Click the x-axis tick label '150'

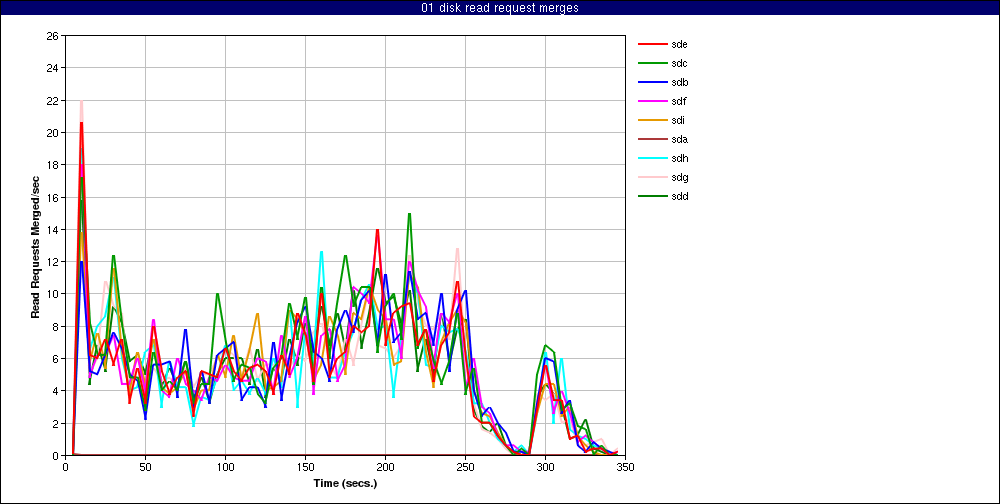coord(305,467)
